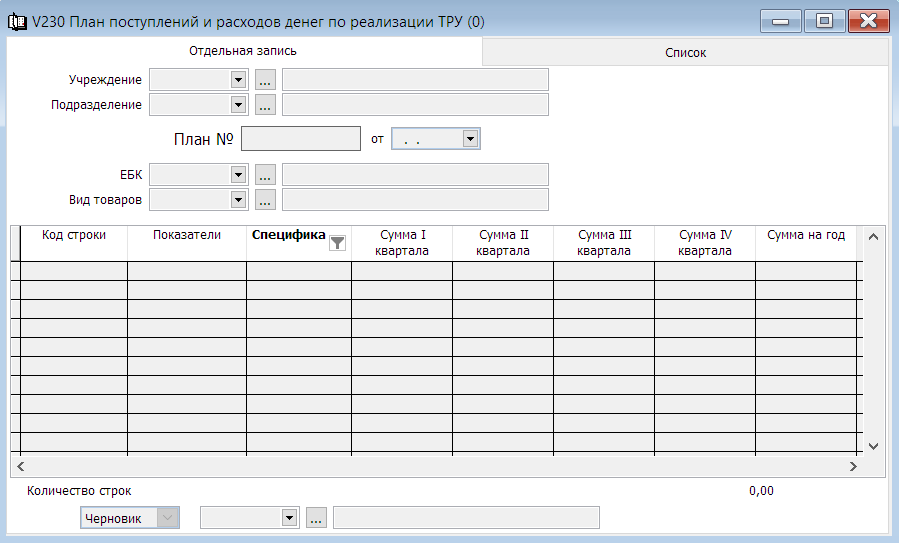
Task: Click the V230 window title icon
Action: (x=17, y=21)
